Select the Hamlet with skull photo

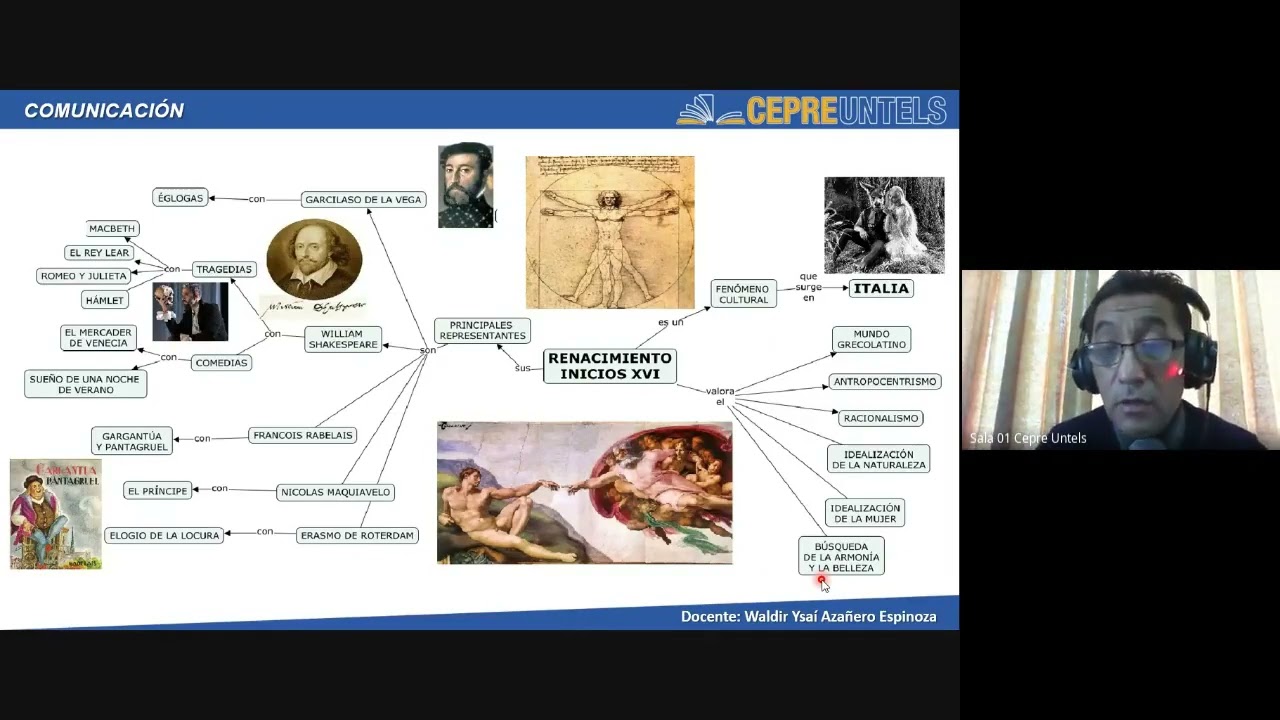190,312
